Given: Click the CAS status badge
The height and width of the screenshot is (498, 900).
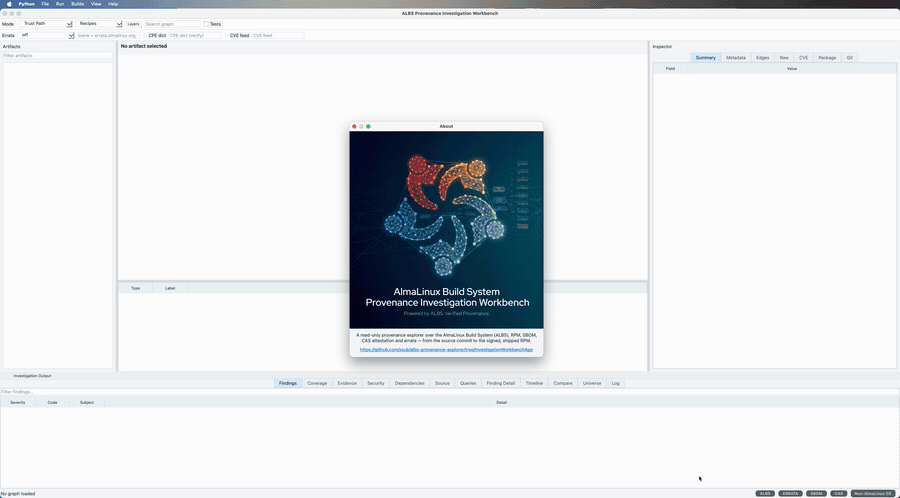Looking at the screenshot, I should pos(839,493).
